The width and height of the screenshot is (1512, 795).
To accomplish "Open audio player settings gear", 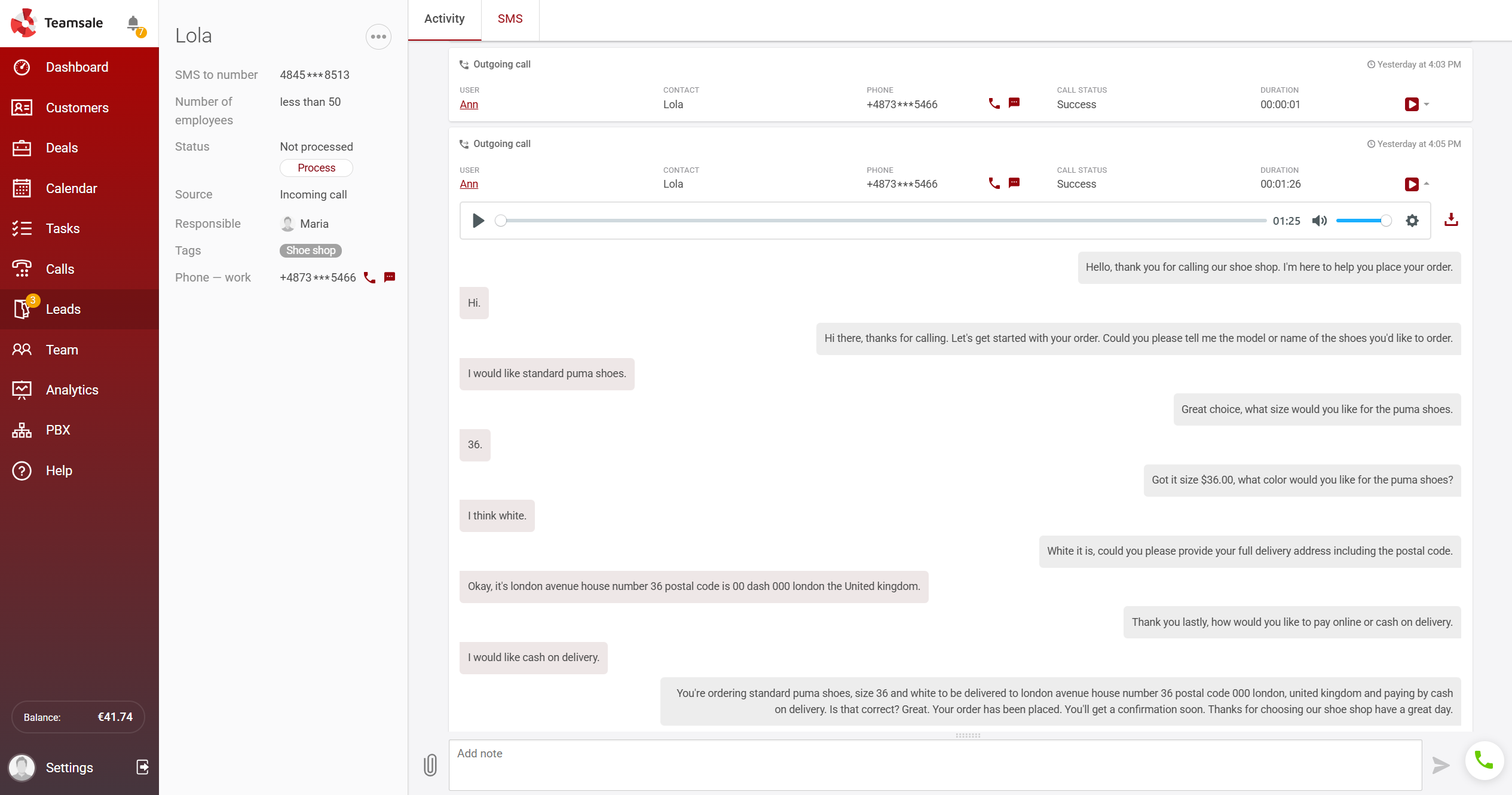I will click(1412, 221).
